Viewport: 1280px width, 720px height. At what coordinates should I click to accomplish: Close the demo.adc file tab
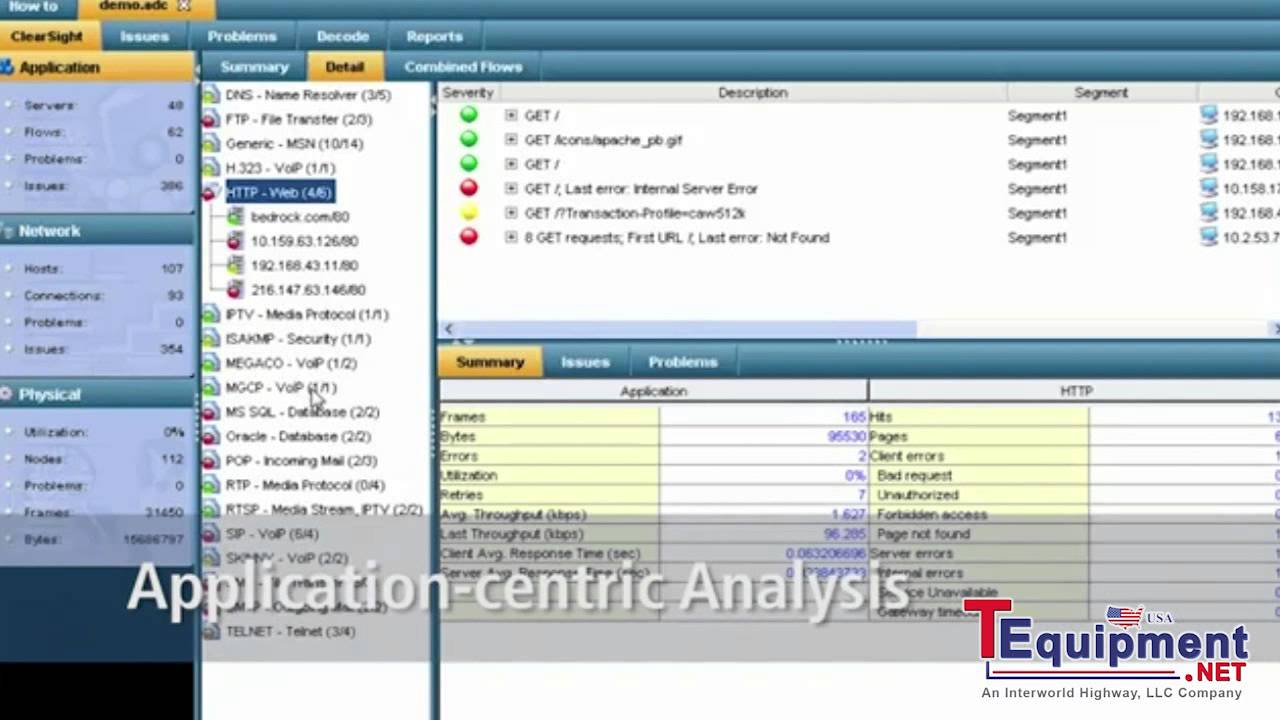[183, 6]
